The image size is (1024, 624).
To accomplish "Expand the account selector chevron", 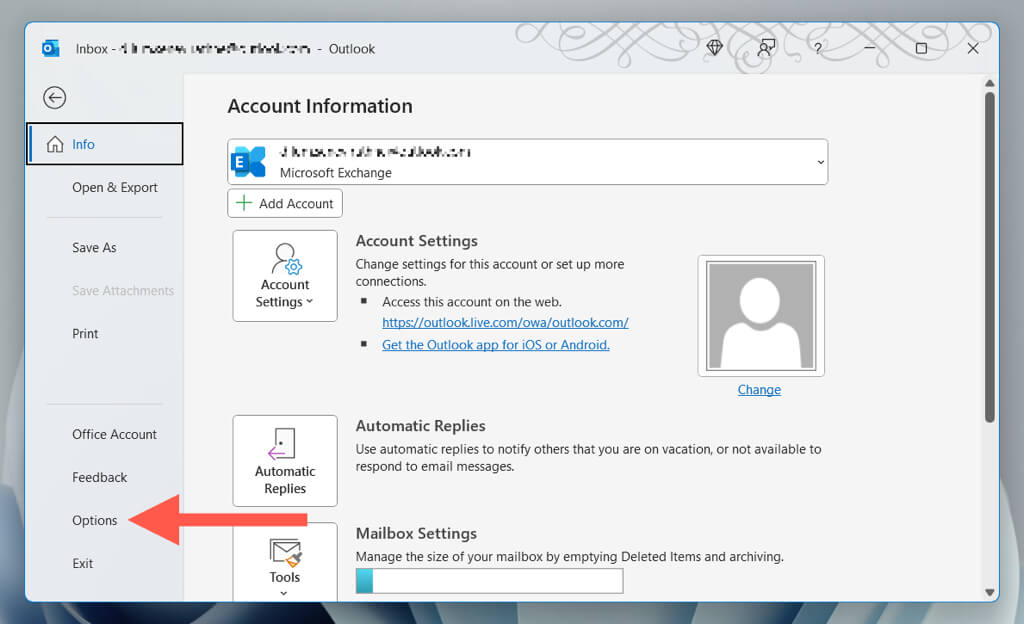I will pyautogui.click(x=820, y=162).
